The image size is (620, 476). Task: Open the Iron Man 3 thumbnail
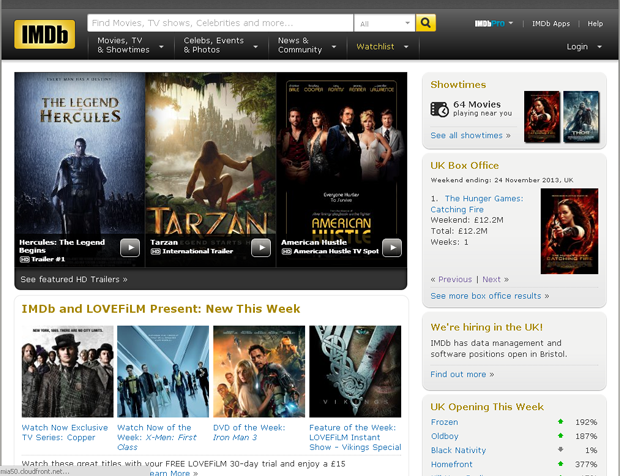259,371
